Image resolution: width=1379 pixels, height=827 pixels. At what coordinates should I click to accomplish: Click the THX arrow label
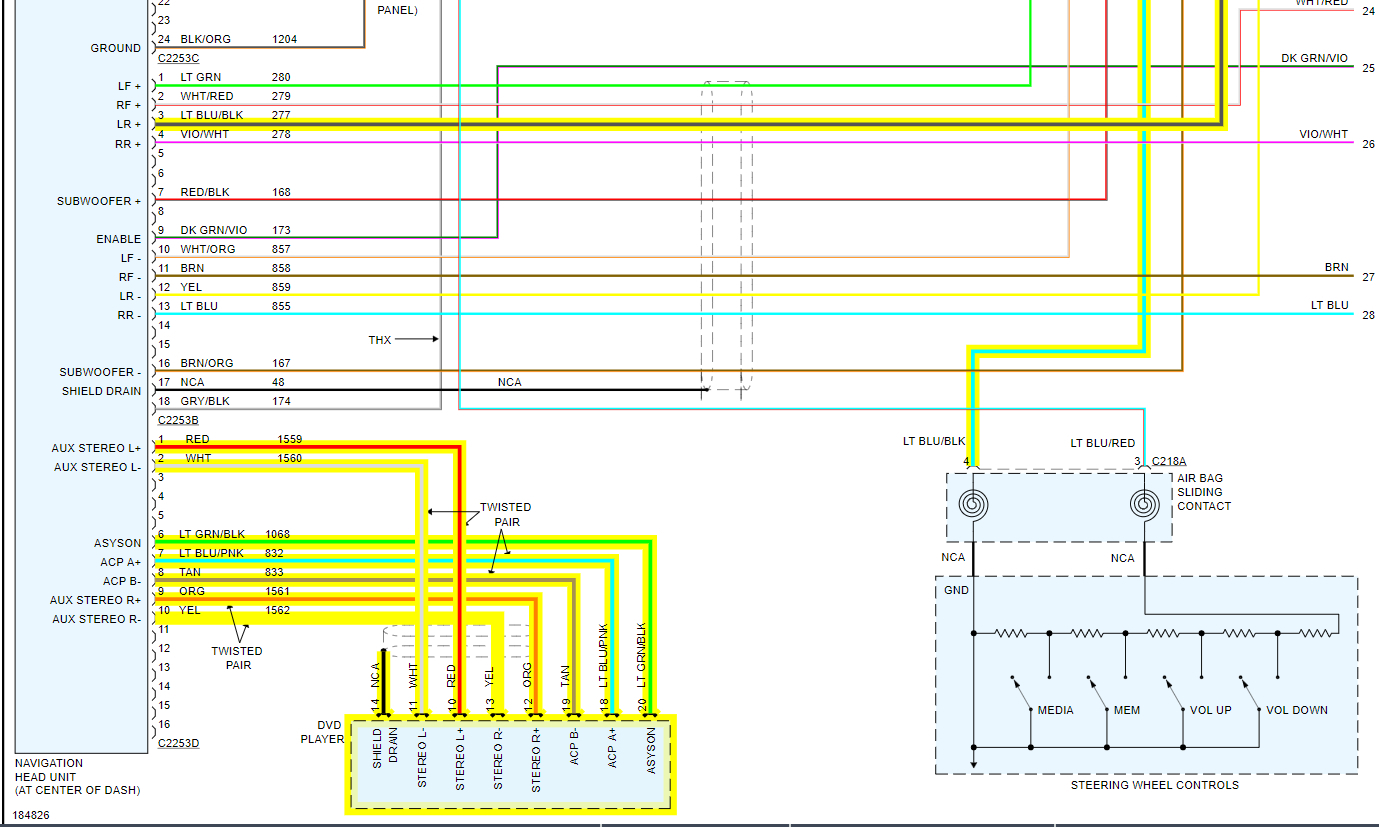click(403, 340)
